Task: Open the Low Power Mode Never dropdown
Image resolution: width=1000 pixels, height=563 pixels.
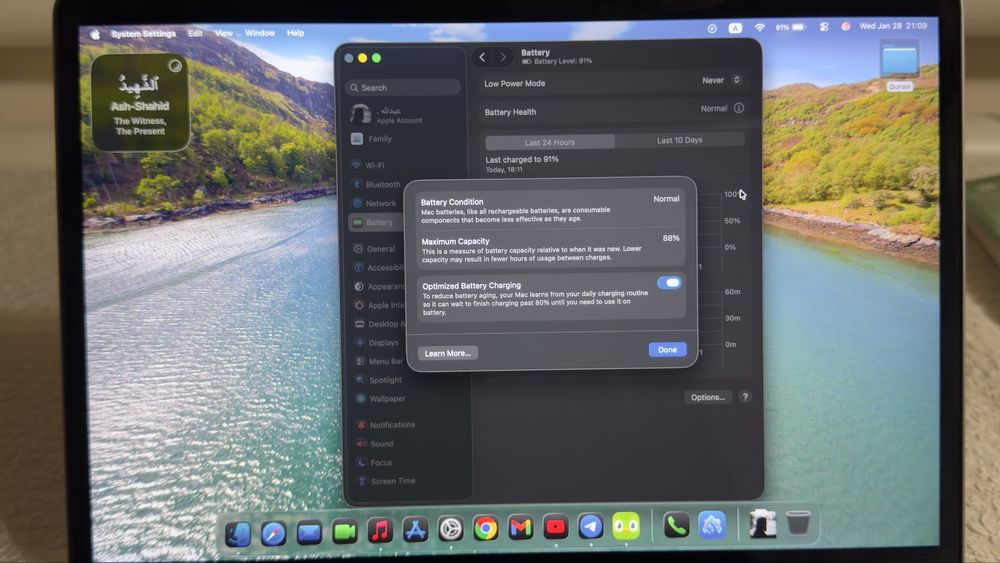Action: point(721,80)
